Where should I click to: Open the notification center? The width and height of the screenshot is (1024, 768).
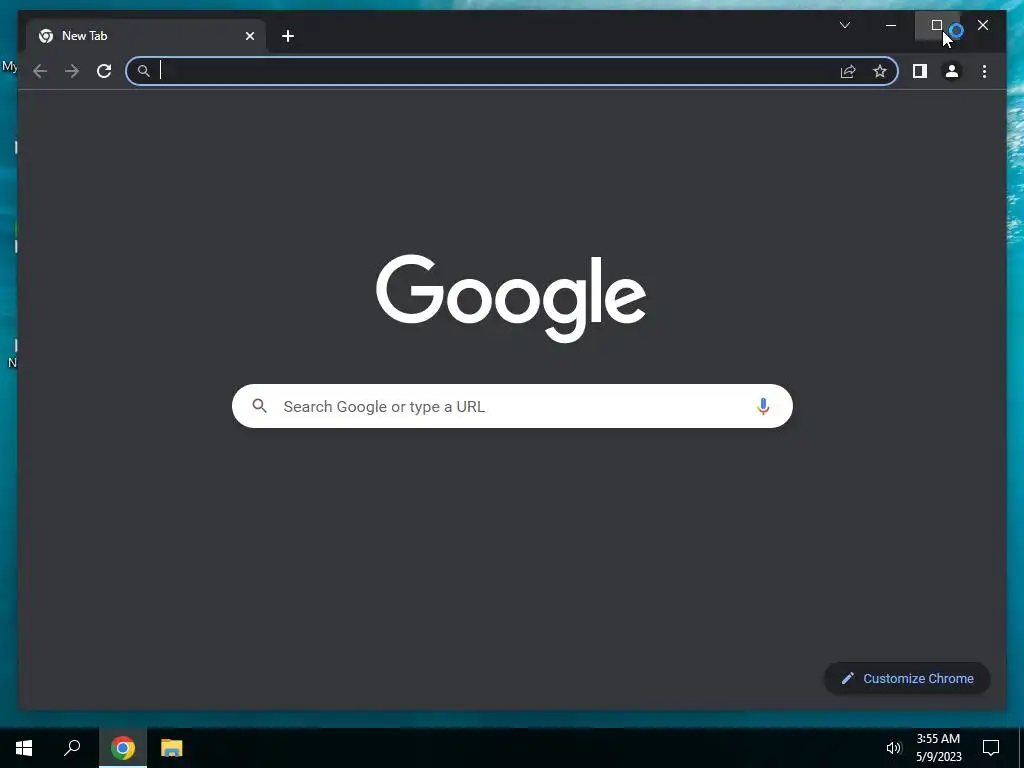tap(991, 748)
